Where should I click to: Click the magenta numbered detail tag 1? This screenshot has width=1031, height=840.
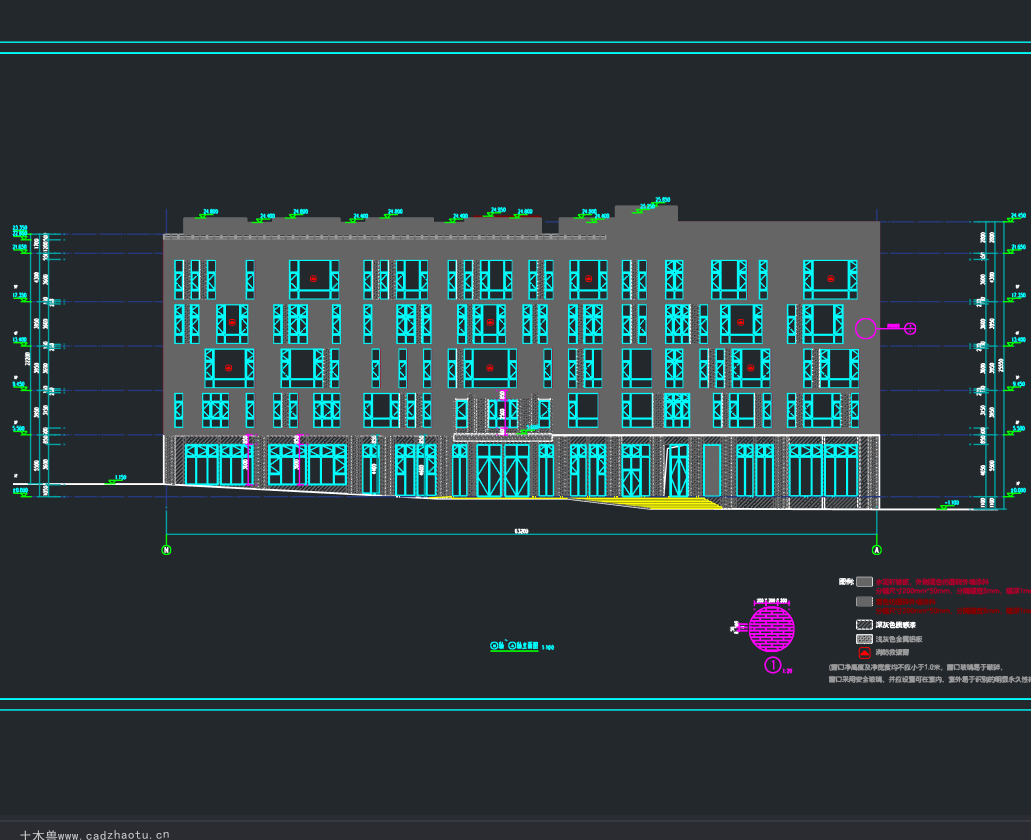point(773,665)
